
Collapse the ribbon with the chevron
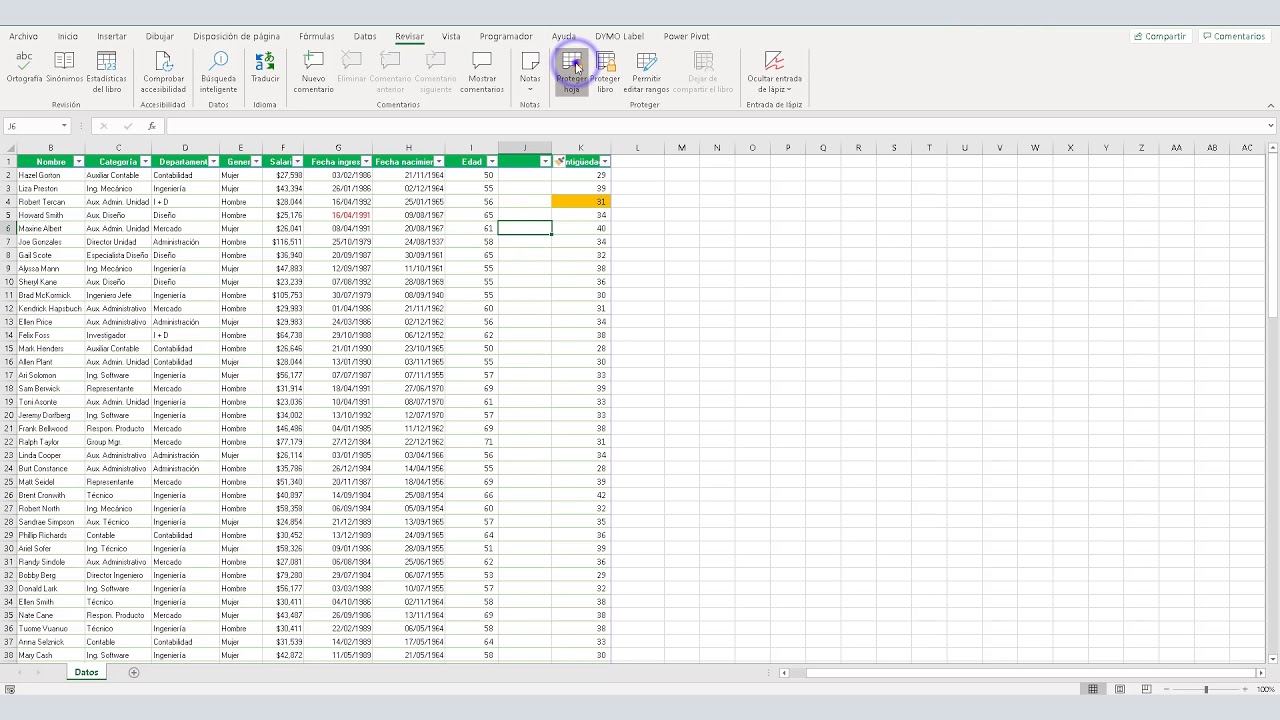point(1271,105)
